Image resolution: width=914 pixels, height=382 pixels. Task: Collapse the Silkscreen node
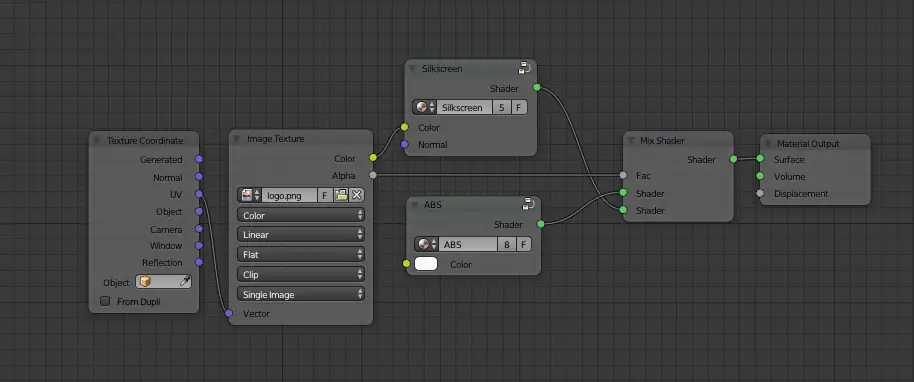click(x=413, y=68)
